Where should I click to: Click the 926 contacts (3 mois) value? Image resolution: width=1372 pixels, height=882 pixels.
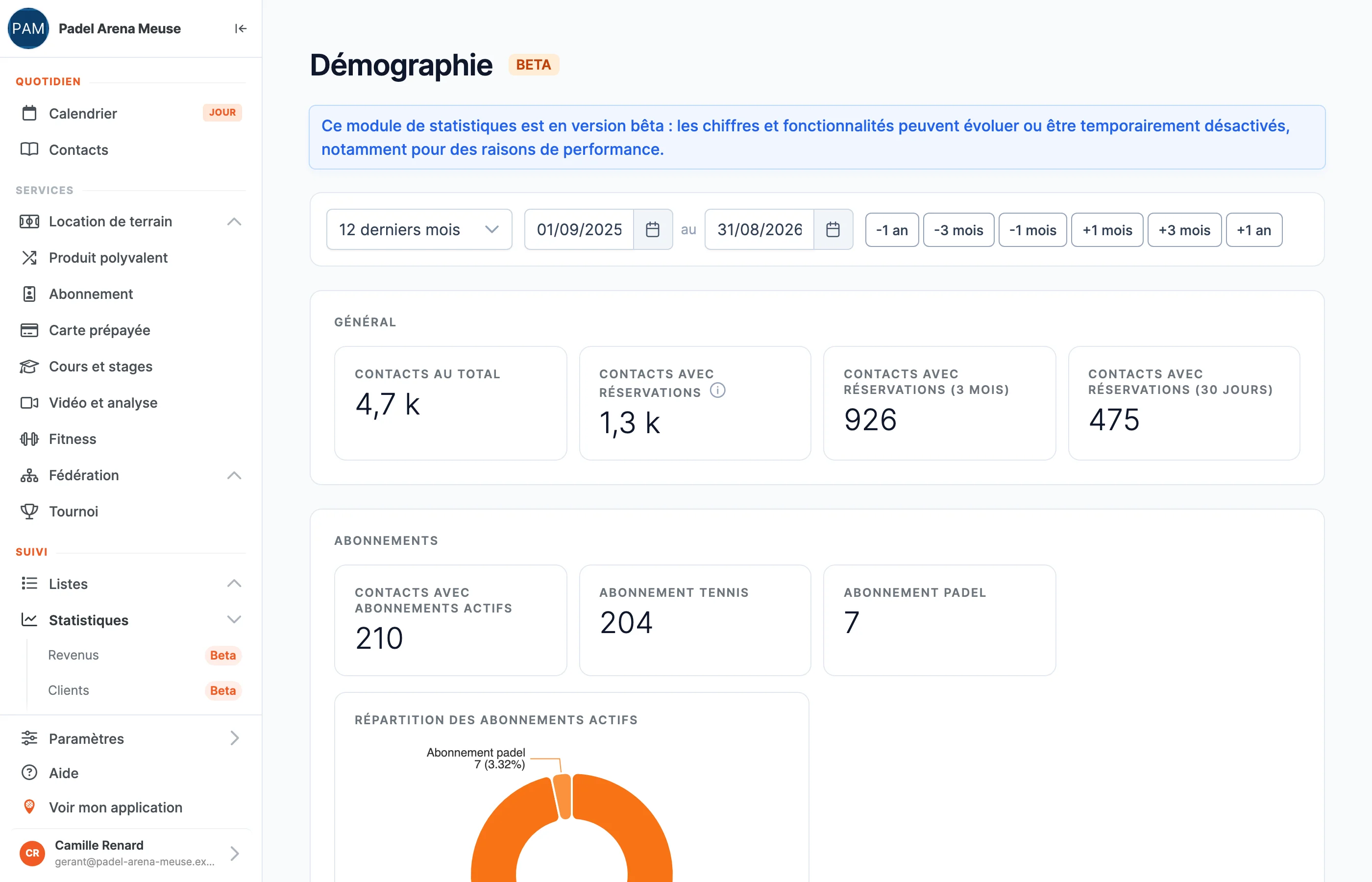click(870, 420)
